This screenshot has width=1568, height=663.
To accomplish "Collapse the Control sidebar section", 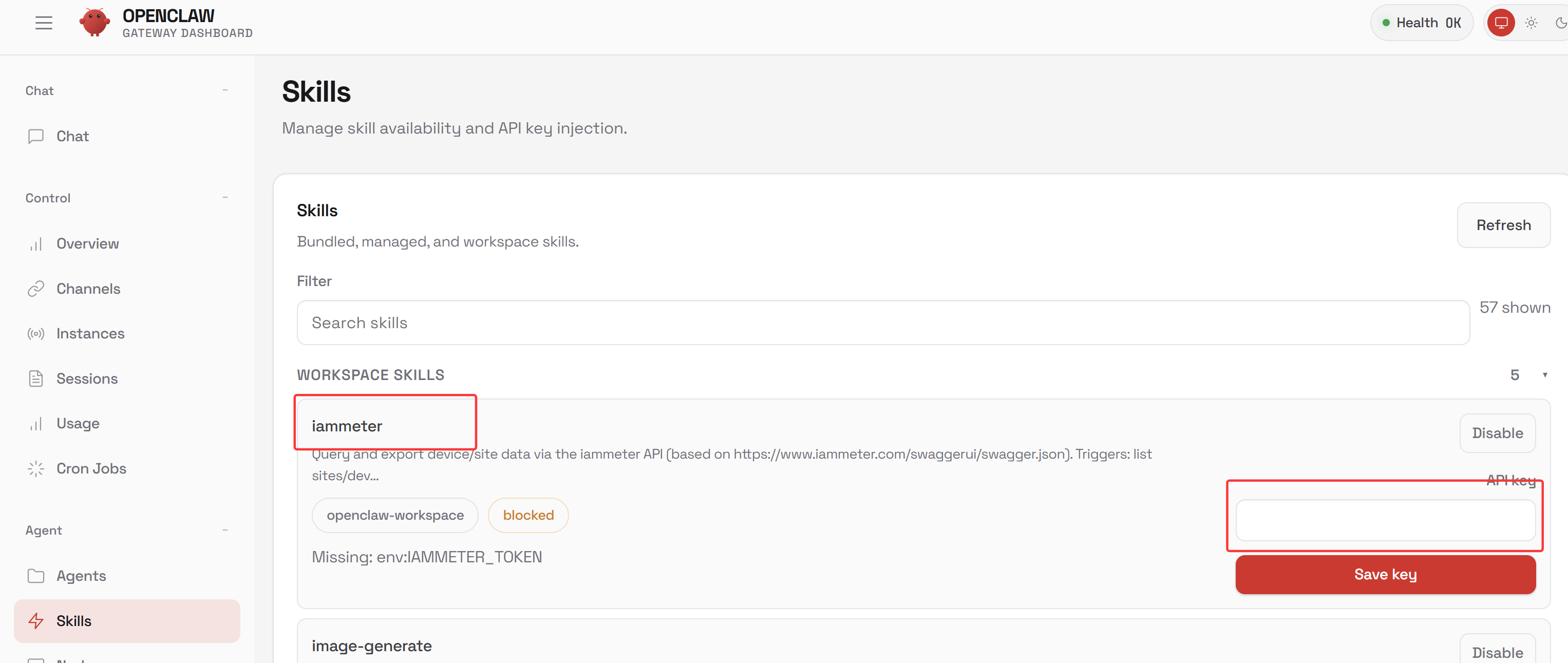I will 224,197.
